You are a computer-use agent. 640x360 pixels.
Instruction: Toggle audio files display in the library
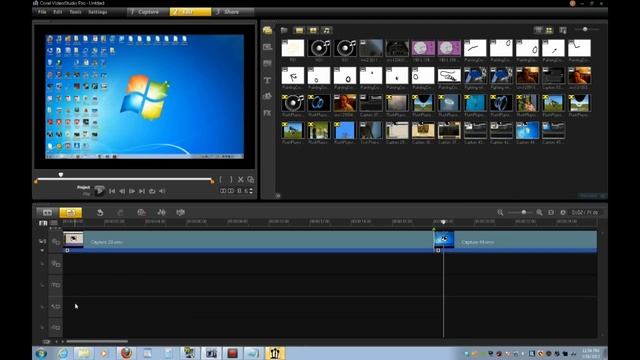327,30
